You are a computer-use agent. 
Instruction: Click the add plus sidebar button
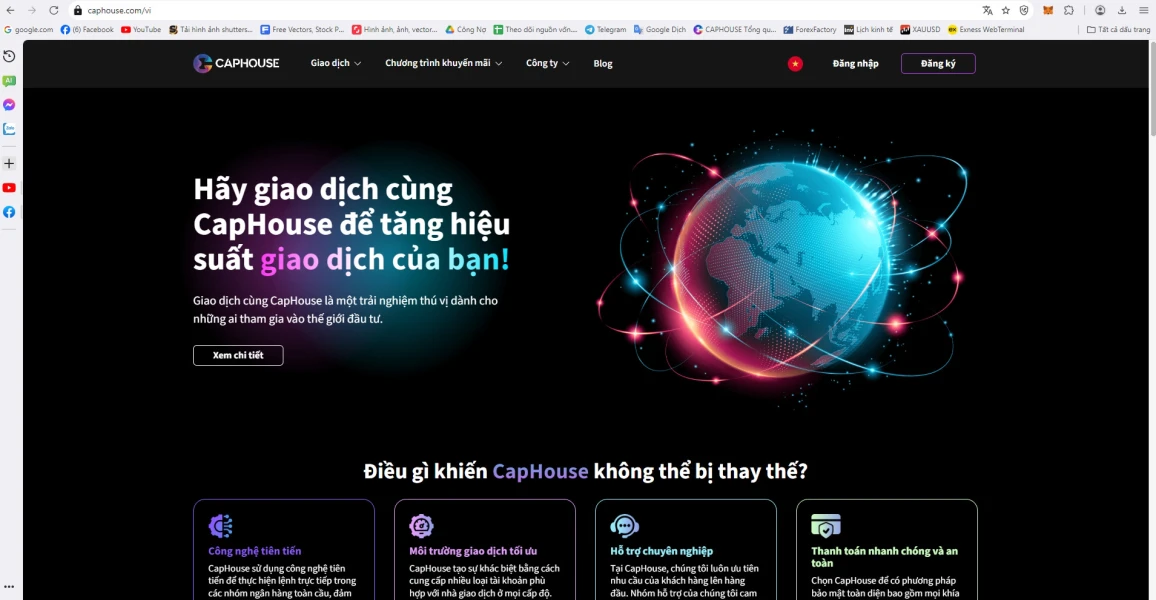click(9, 163)
